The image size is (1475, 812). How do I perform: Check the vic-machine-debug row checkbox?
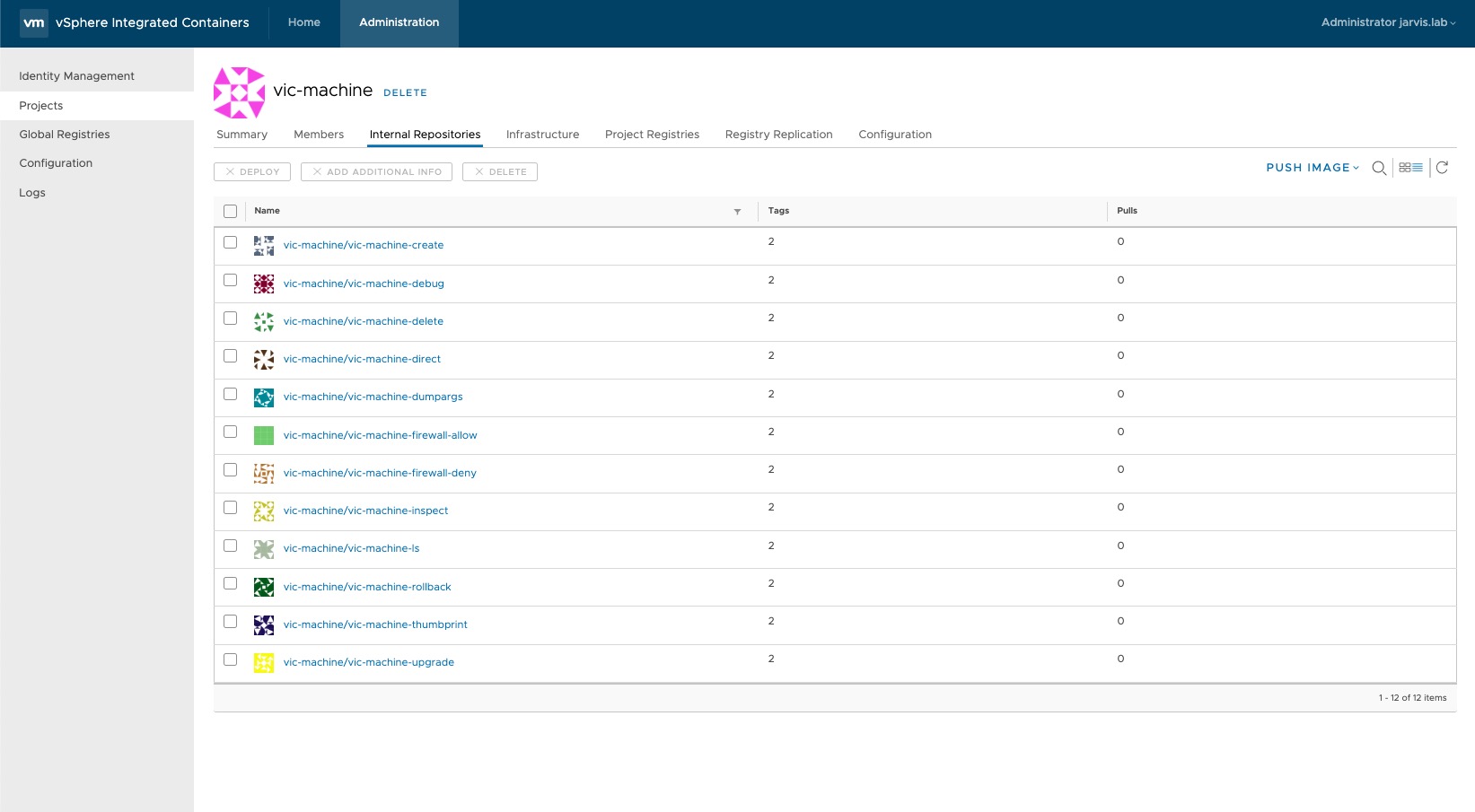pyautogui.click(x=230, y=280)
